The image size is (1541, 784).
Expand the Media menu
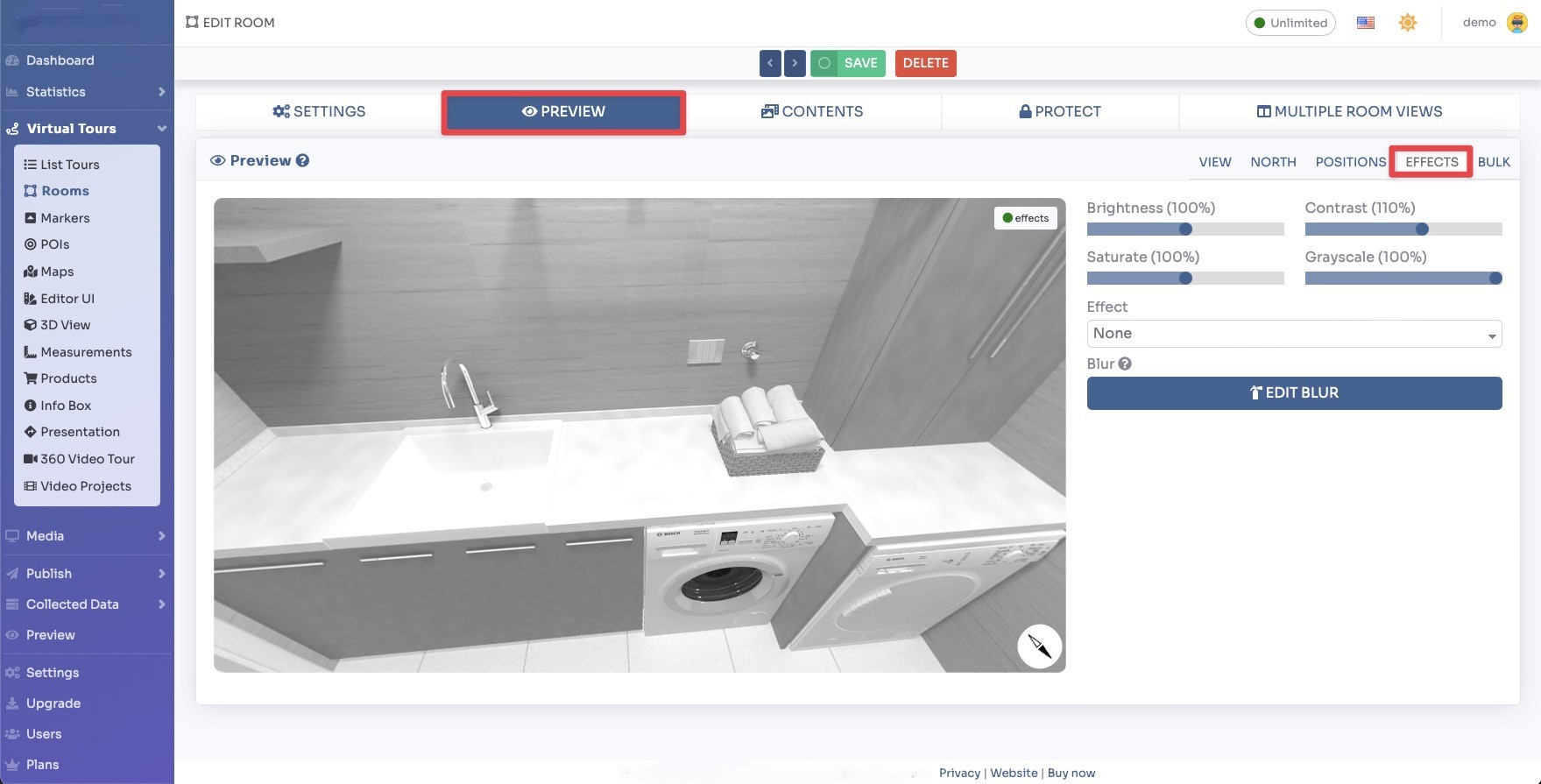(85, 536)
